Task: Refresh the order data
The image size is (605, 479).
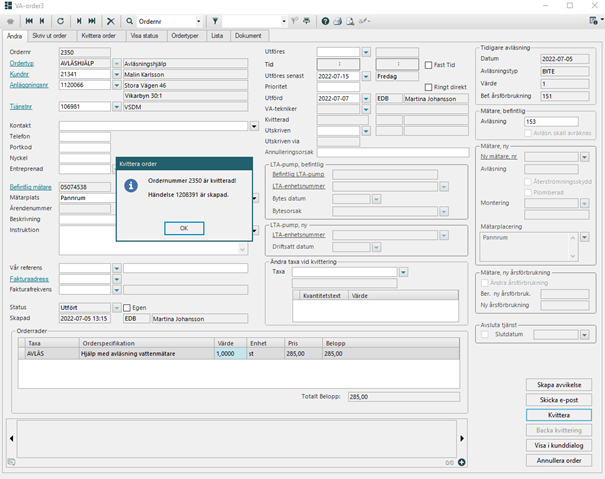Action: pos(61,21)
